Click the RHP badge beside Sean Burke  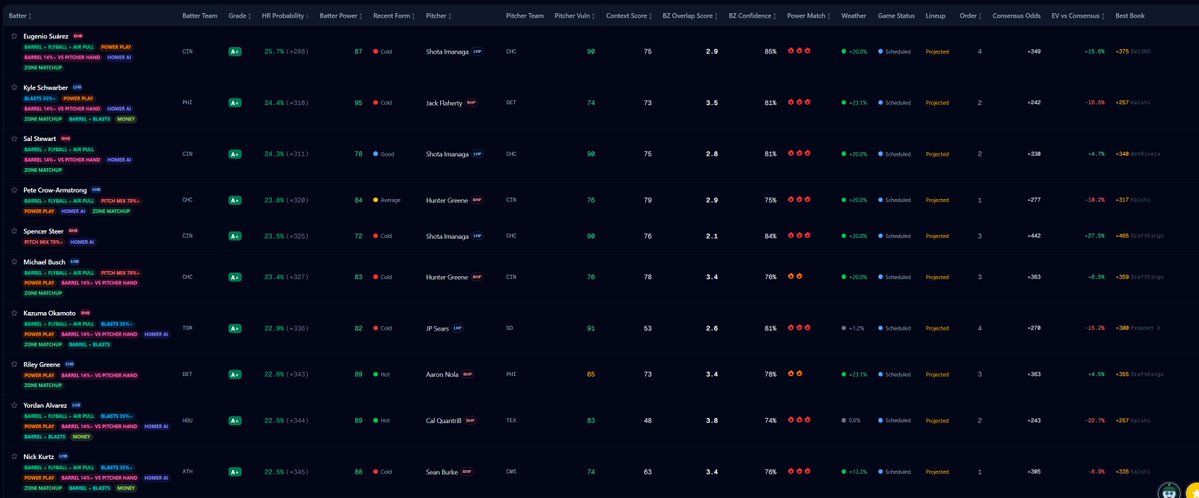[466, 472]
